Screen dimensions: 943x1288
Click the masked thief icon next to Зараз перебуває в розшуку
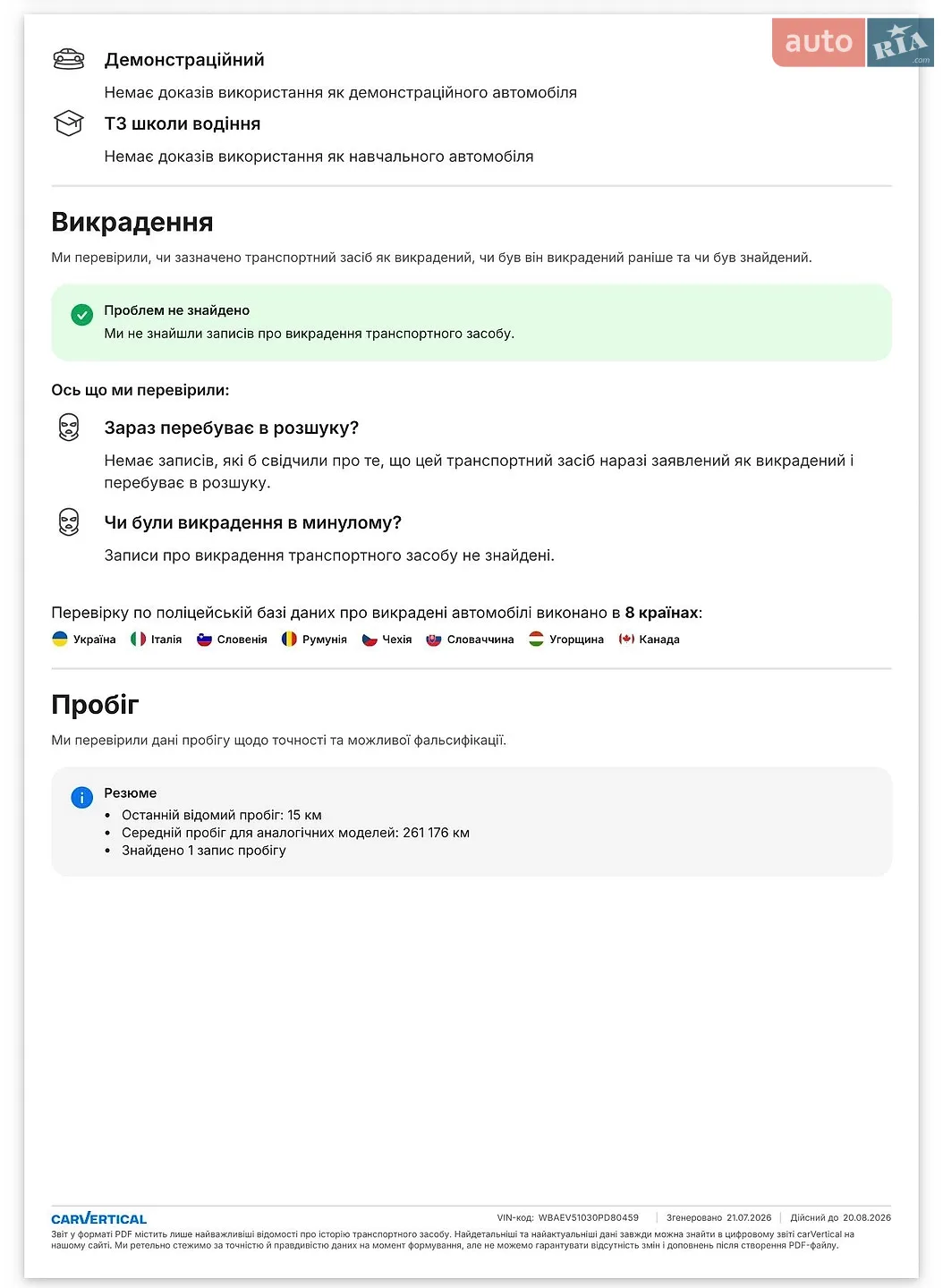point(69,428)
